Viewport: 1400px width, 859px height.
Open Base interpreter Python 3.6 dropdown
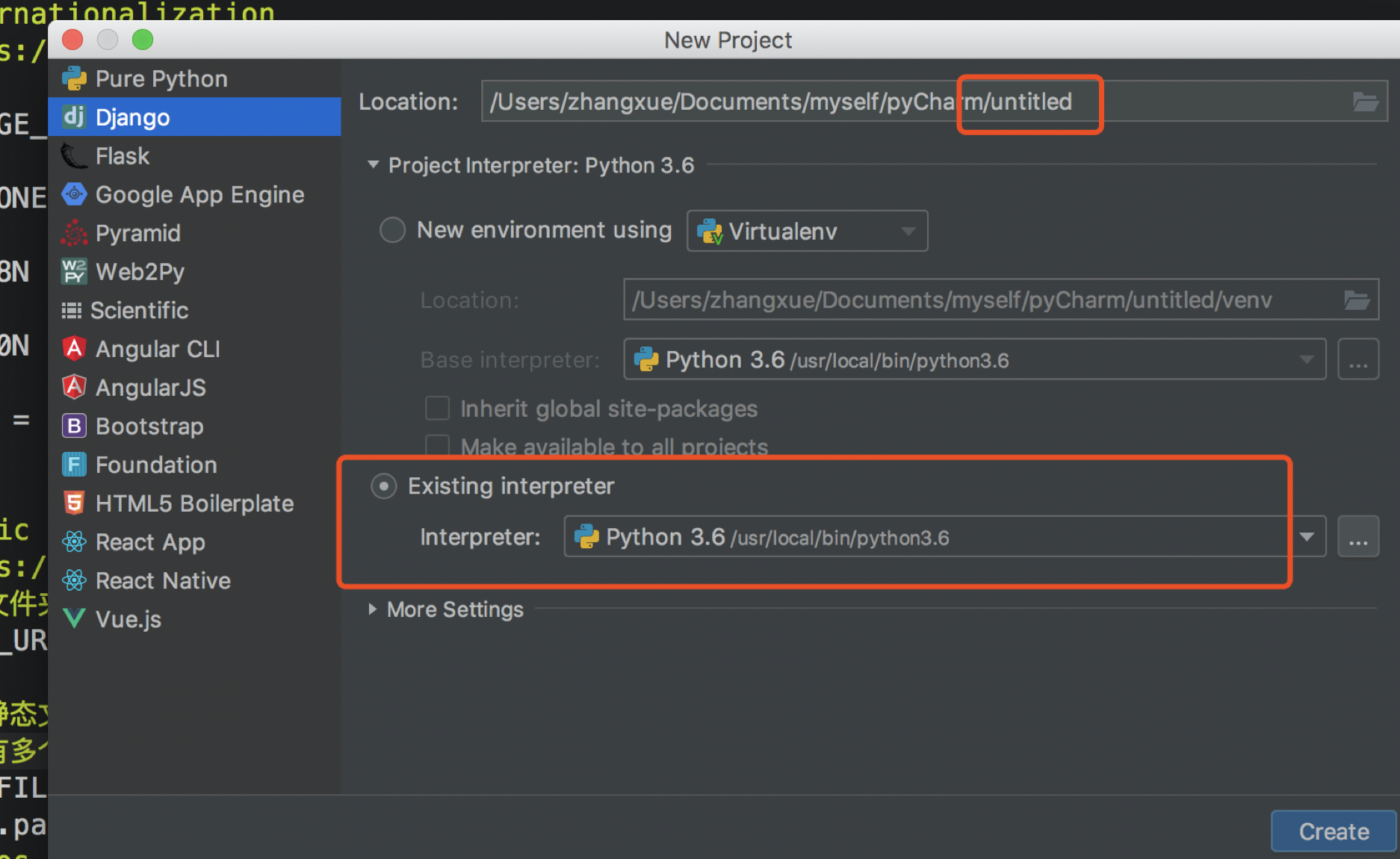pos(975,359)
